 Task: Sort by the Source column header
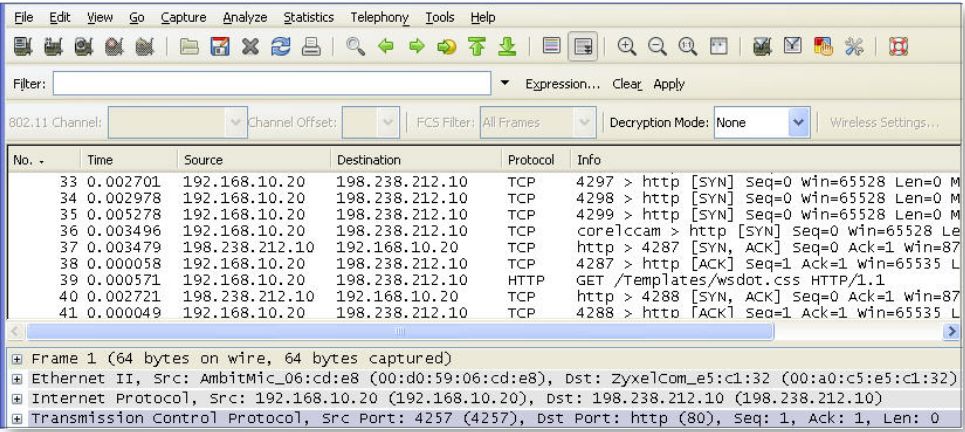(254, 160)
